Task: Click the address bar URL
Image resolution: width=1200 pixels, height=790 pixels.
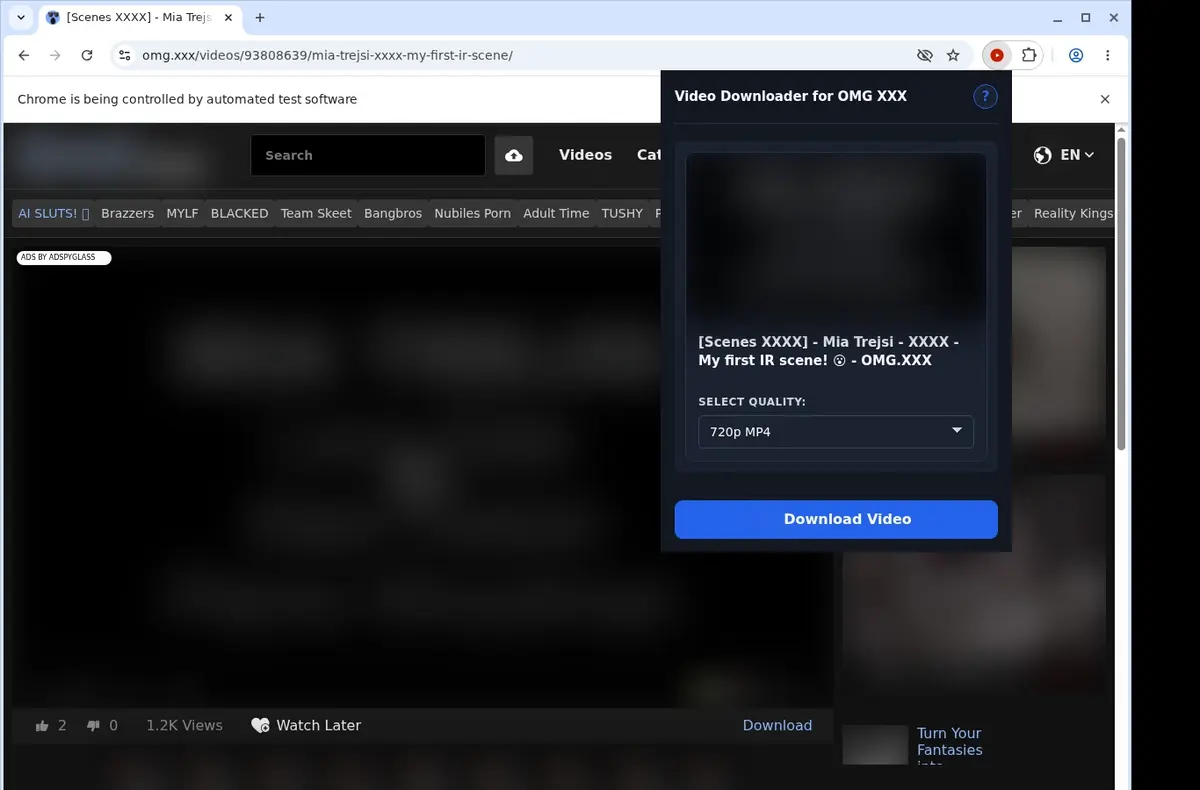Action: (327, 55)
